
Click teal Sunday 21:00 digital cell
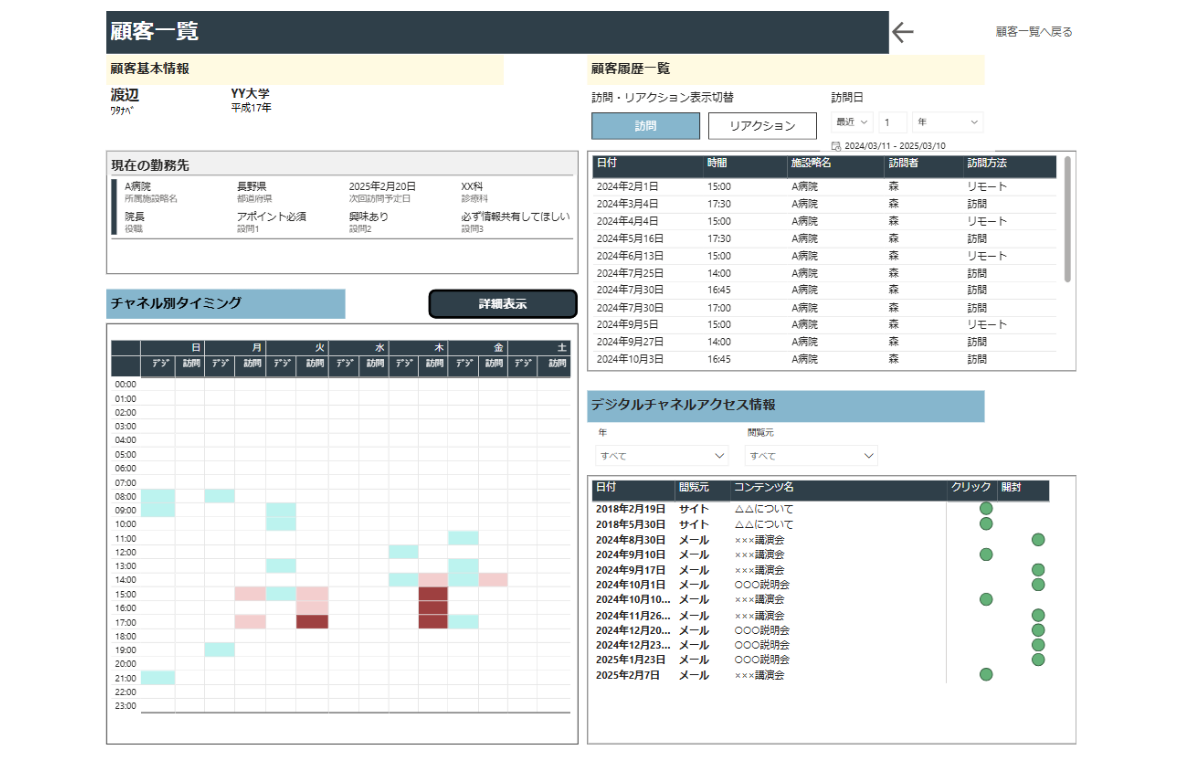point(158,678)
